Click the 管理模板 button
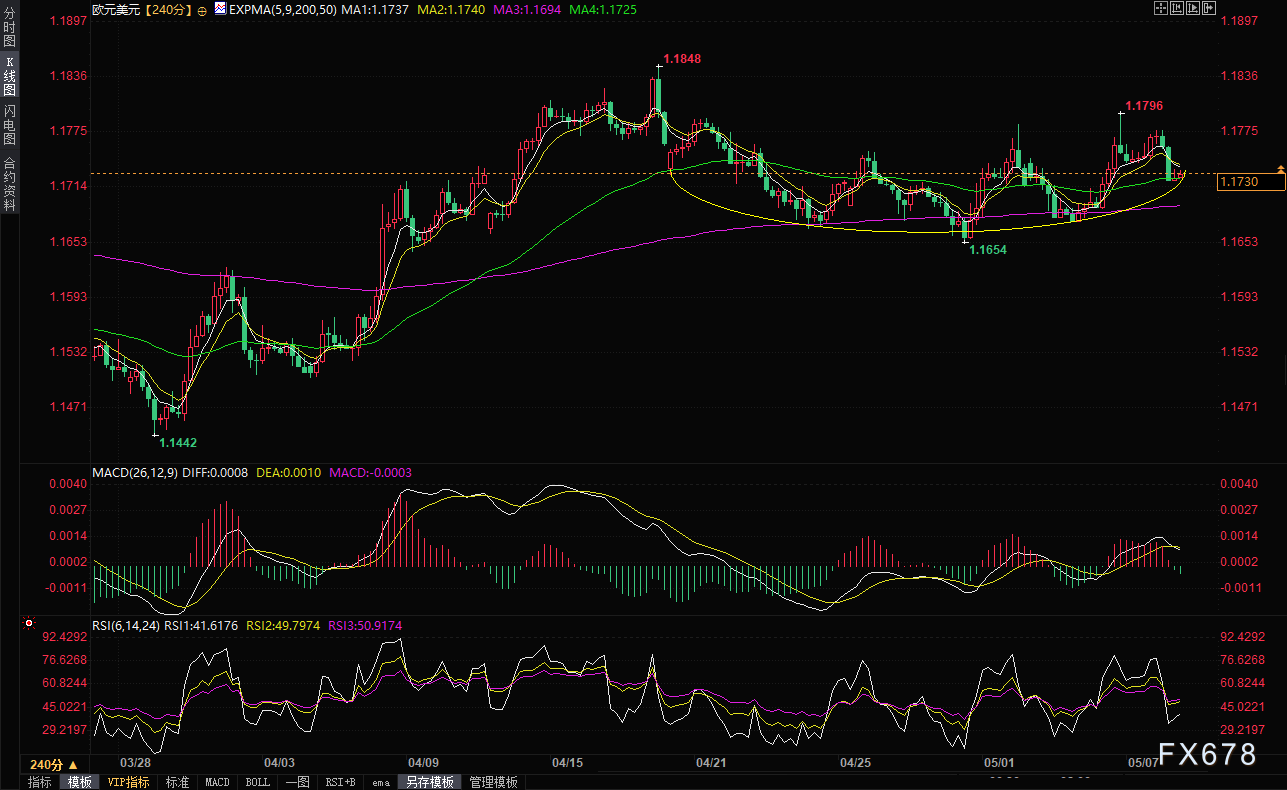The height and width of the screenshot is (790, 1287). 494,782
